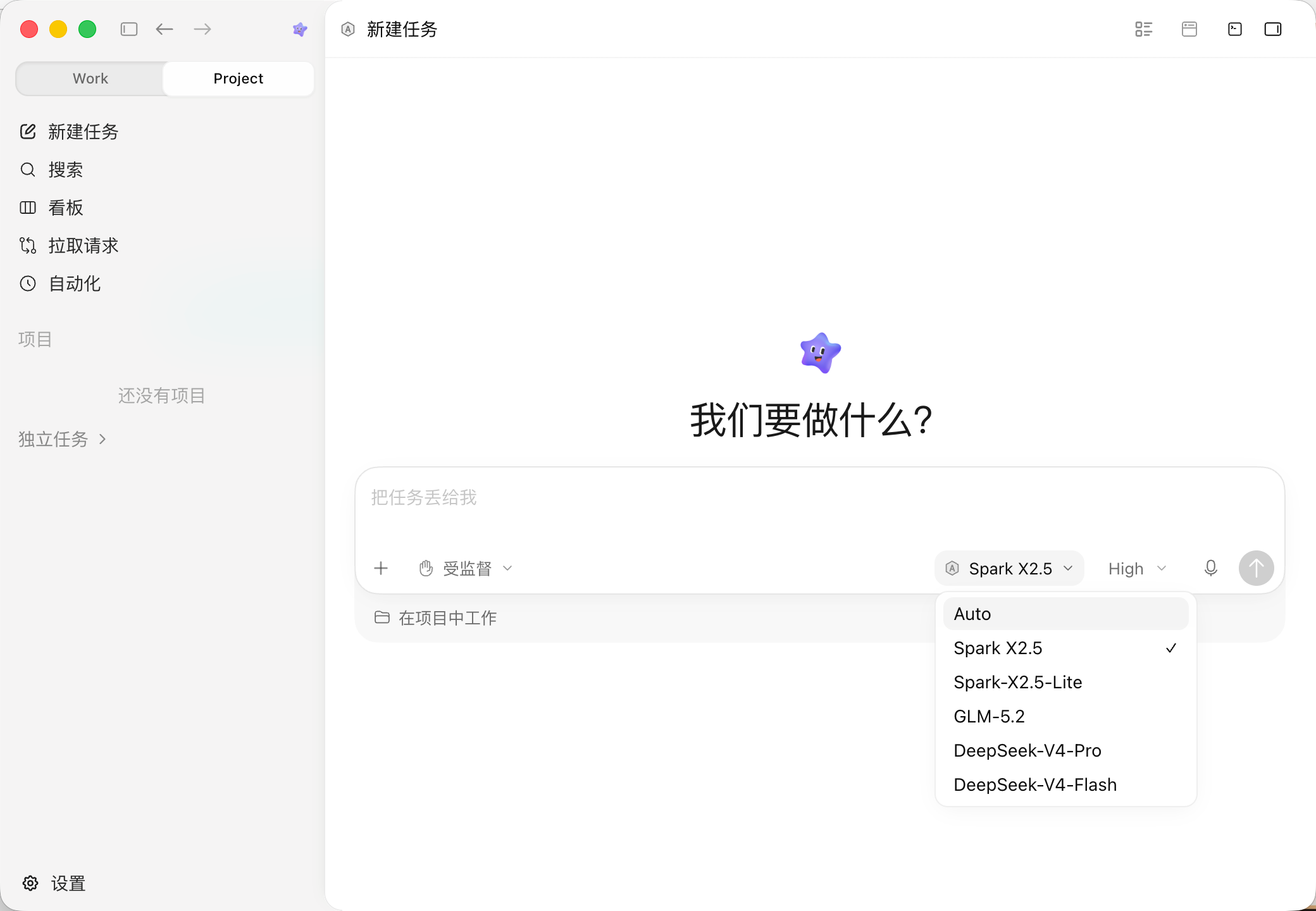This screenshot has width=1316, height=911.
Task: Select Auto in the model menu
Action: pos(1065,614)
